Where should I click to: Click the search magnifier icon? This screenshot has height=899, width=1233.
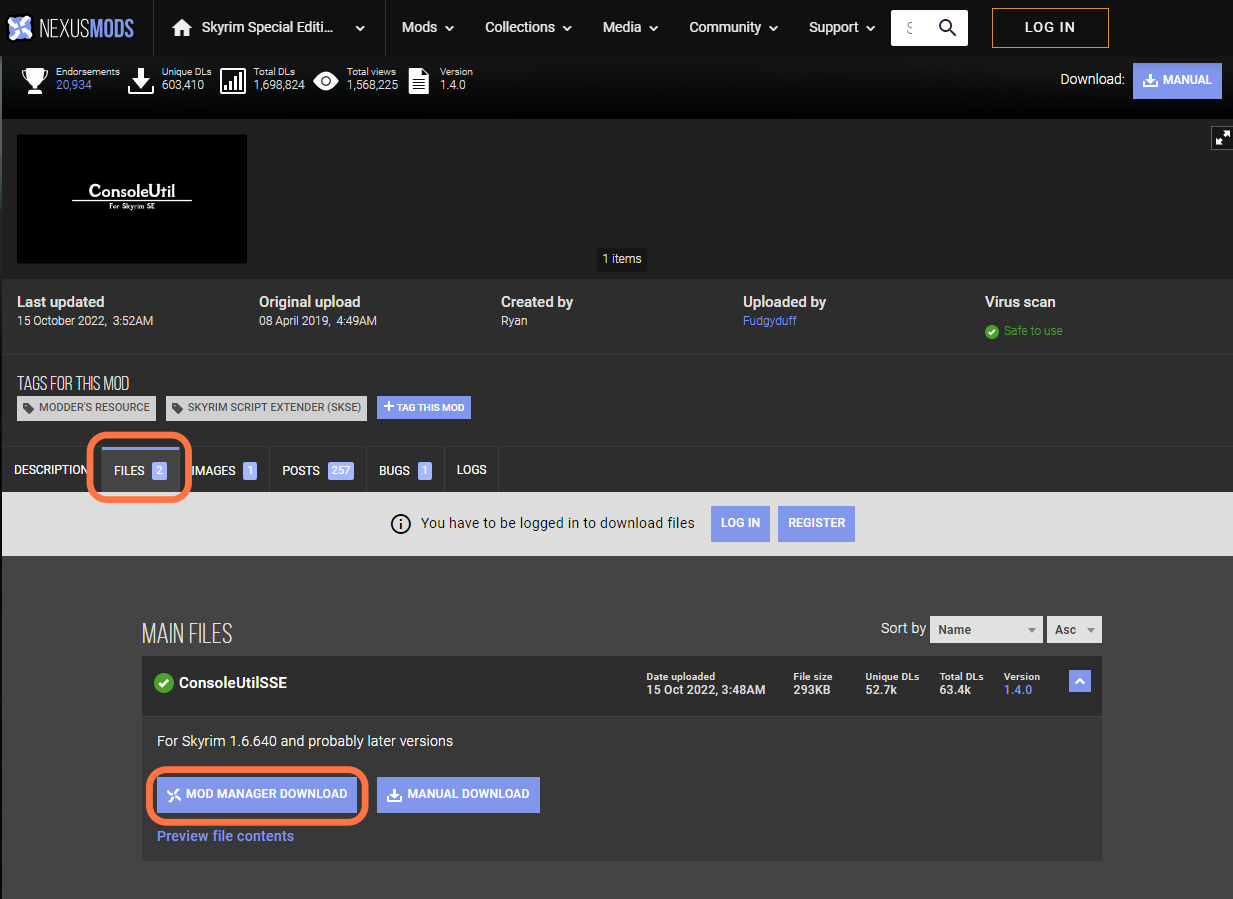point(947,28)
